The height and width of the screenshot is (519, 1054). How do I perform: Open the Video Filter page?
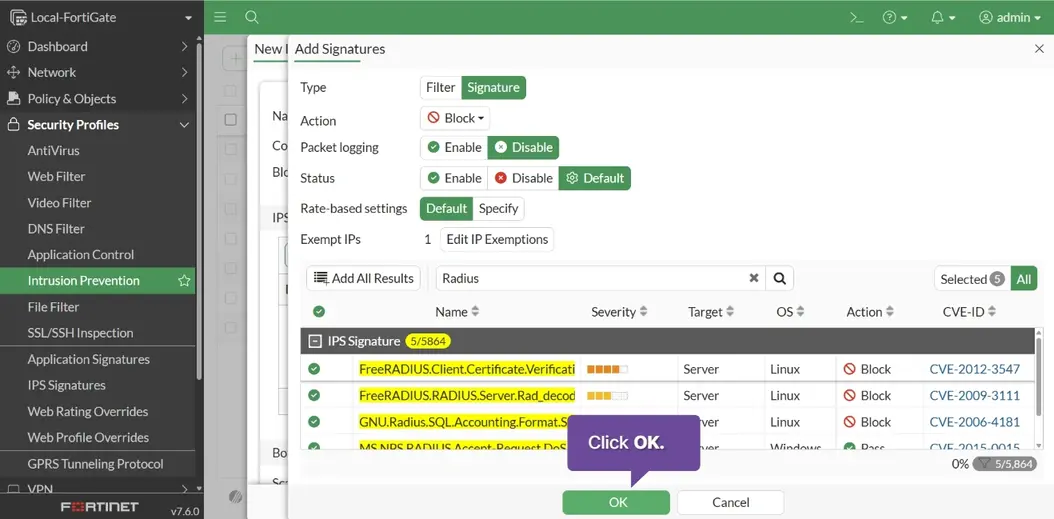59,203
